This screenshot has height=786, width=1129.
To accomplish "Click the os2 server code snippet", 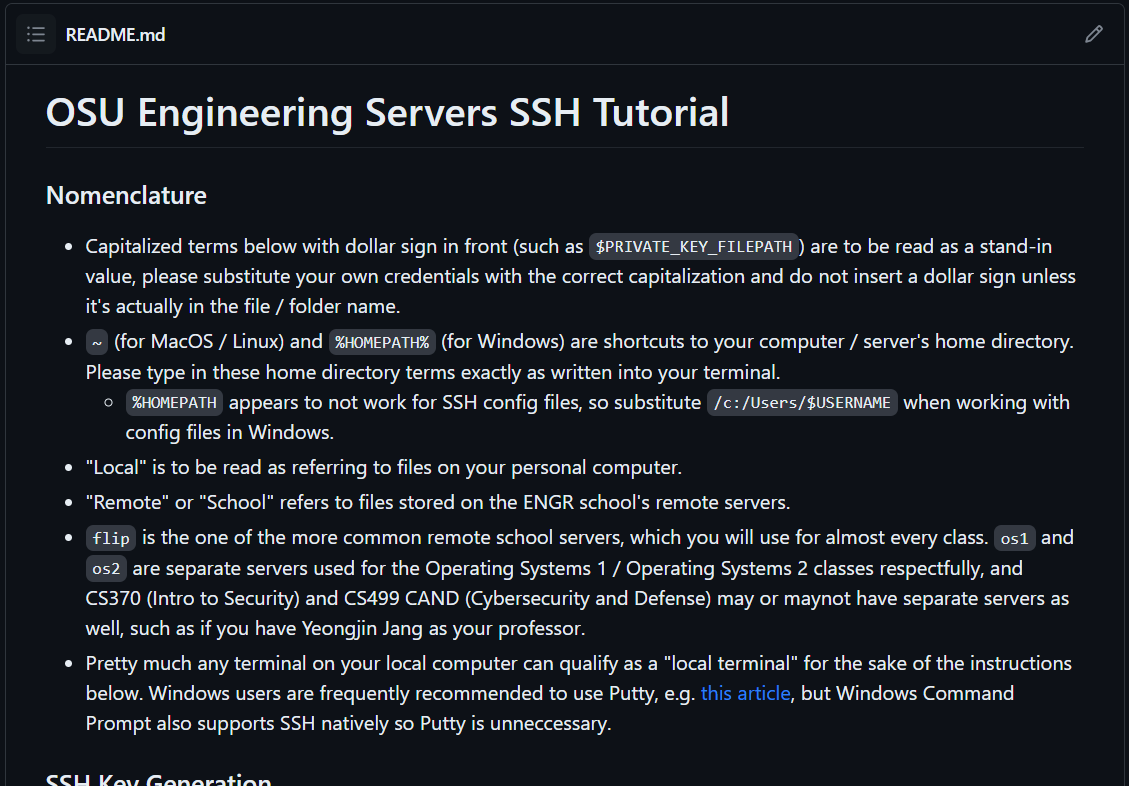I will (105, 569).
